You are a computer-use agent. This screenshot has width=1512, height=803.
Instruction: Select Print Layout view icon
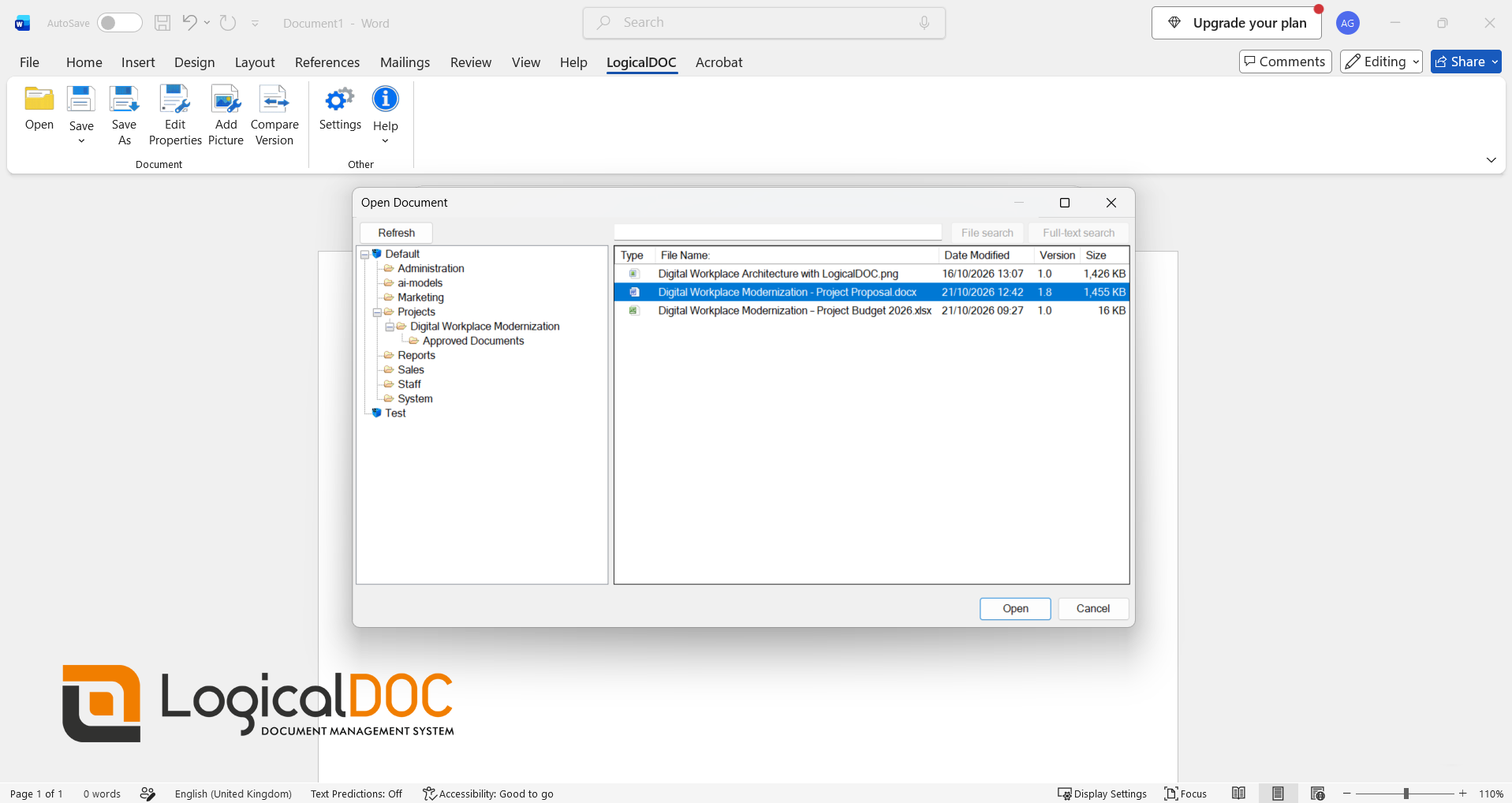[1278, 794]
